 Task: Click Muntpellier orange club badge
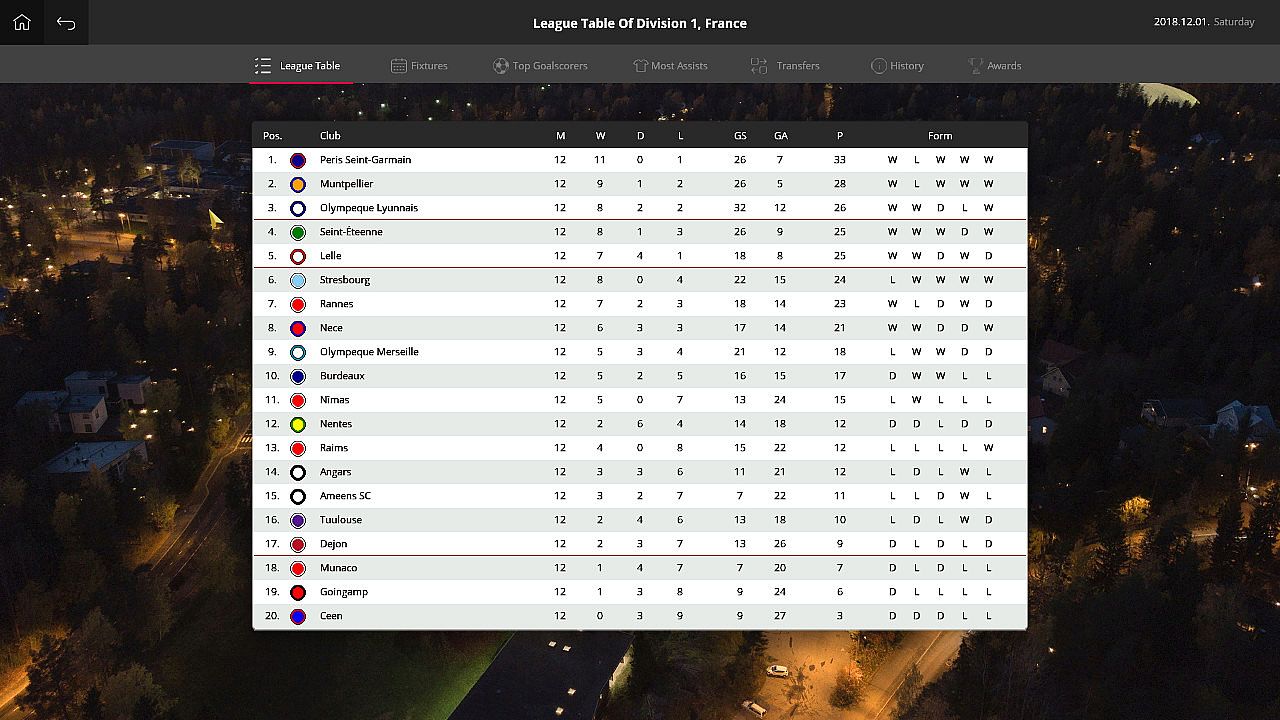[x=298, y=184]
